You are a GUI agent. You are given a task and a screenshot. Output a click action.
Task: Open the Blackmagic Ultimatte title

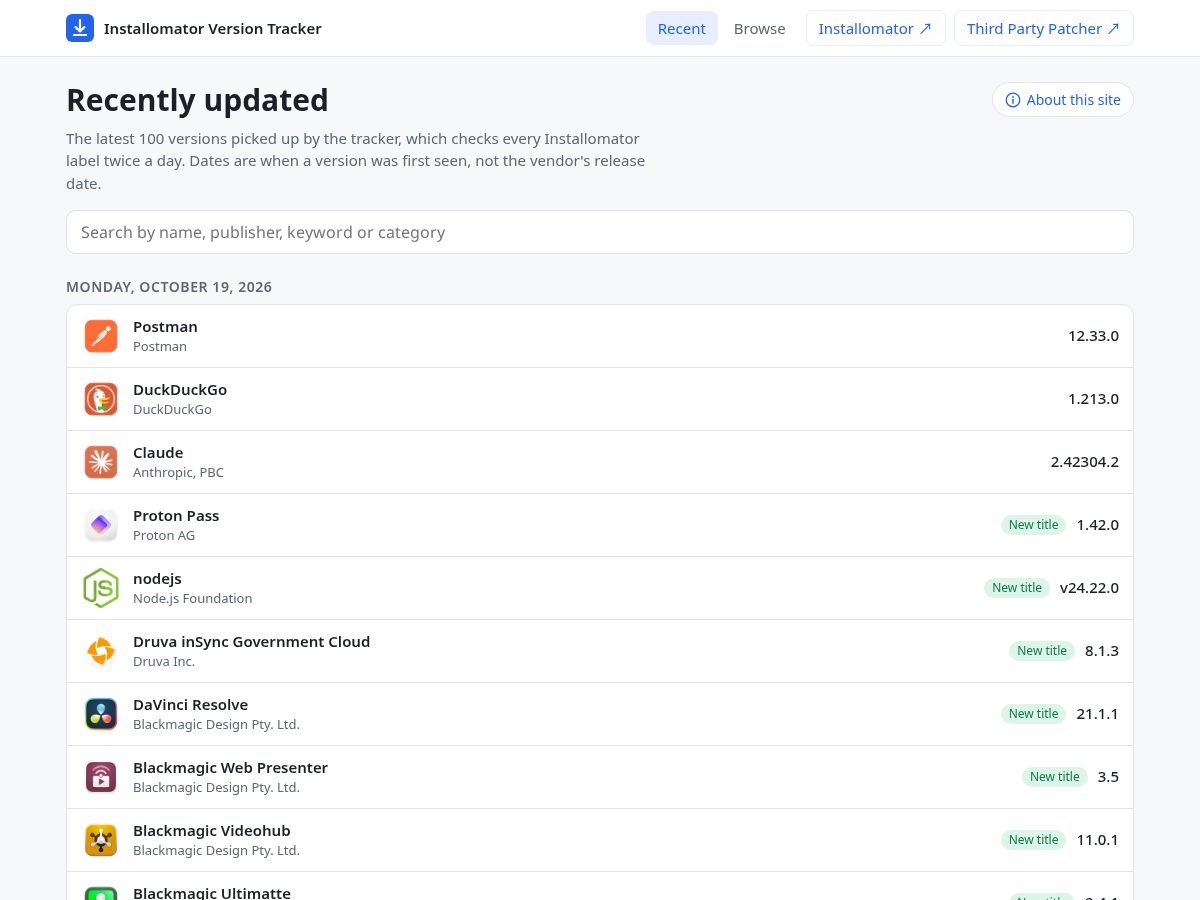point(212,893)
